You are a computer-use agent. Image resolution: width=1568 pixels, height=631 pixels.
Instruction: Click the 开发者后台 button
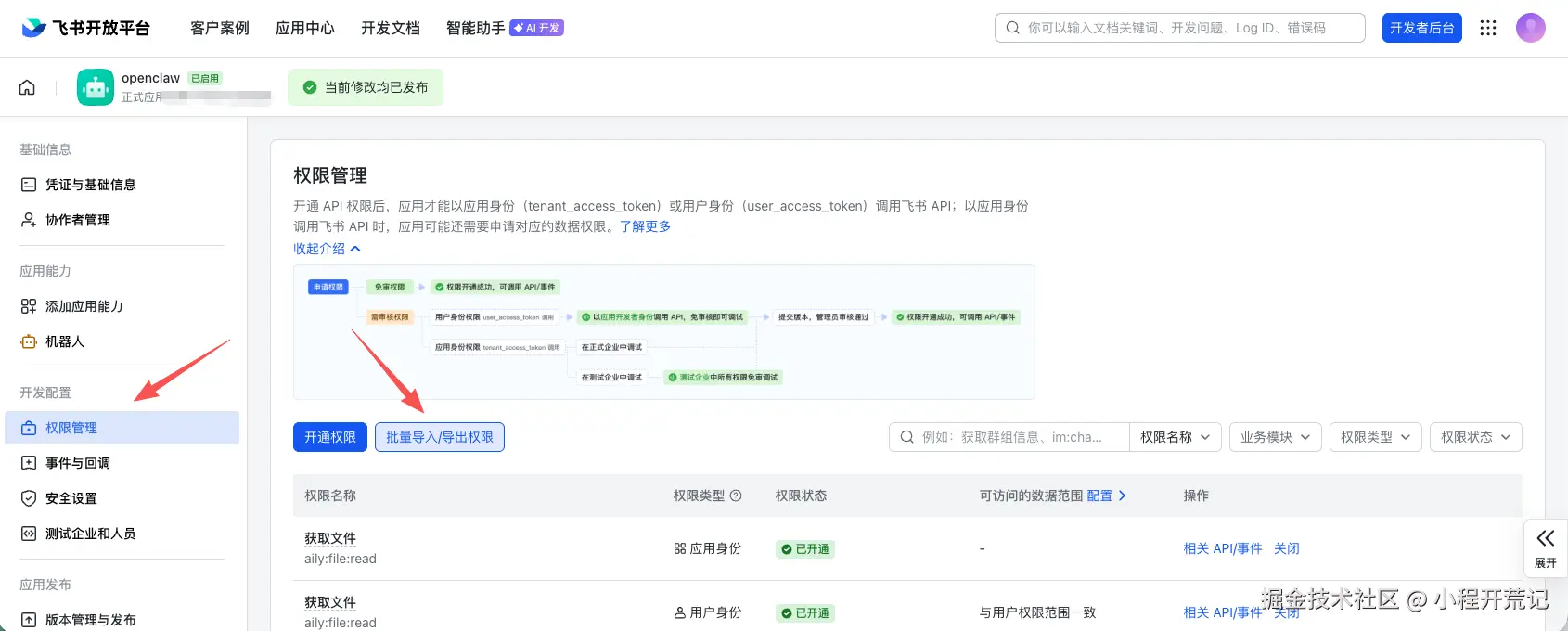pyautogui.click(x=1422, y=28)
